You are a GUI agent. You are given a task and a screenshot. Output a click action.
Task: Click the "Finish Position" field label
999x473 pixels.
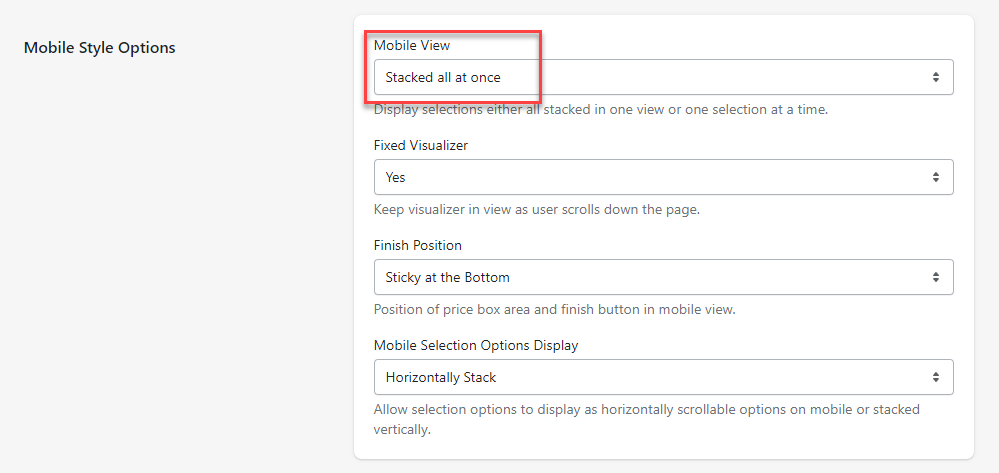[418, 245]
